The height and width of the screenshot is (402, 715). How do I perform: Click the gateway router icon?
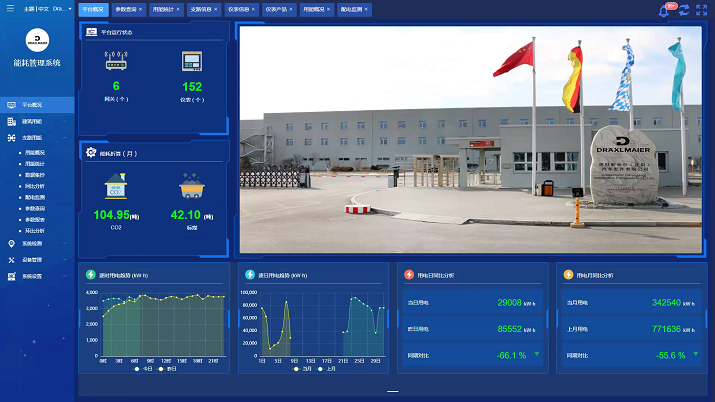[x=116, y=61]
